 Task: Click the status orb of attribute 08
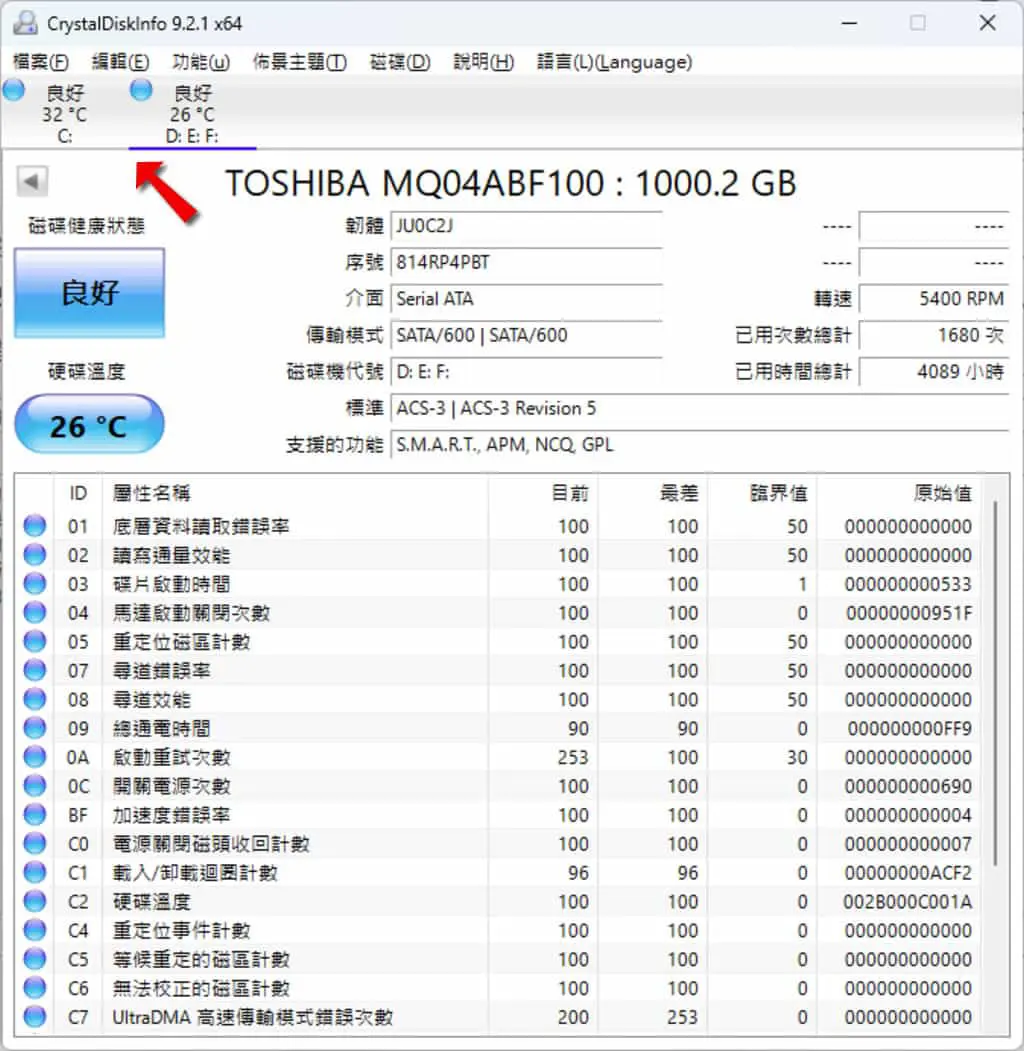tap(35, 699)
